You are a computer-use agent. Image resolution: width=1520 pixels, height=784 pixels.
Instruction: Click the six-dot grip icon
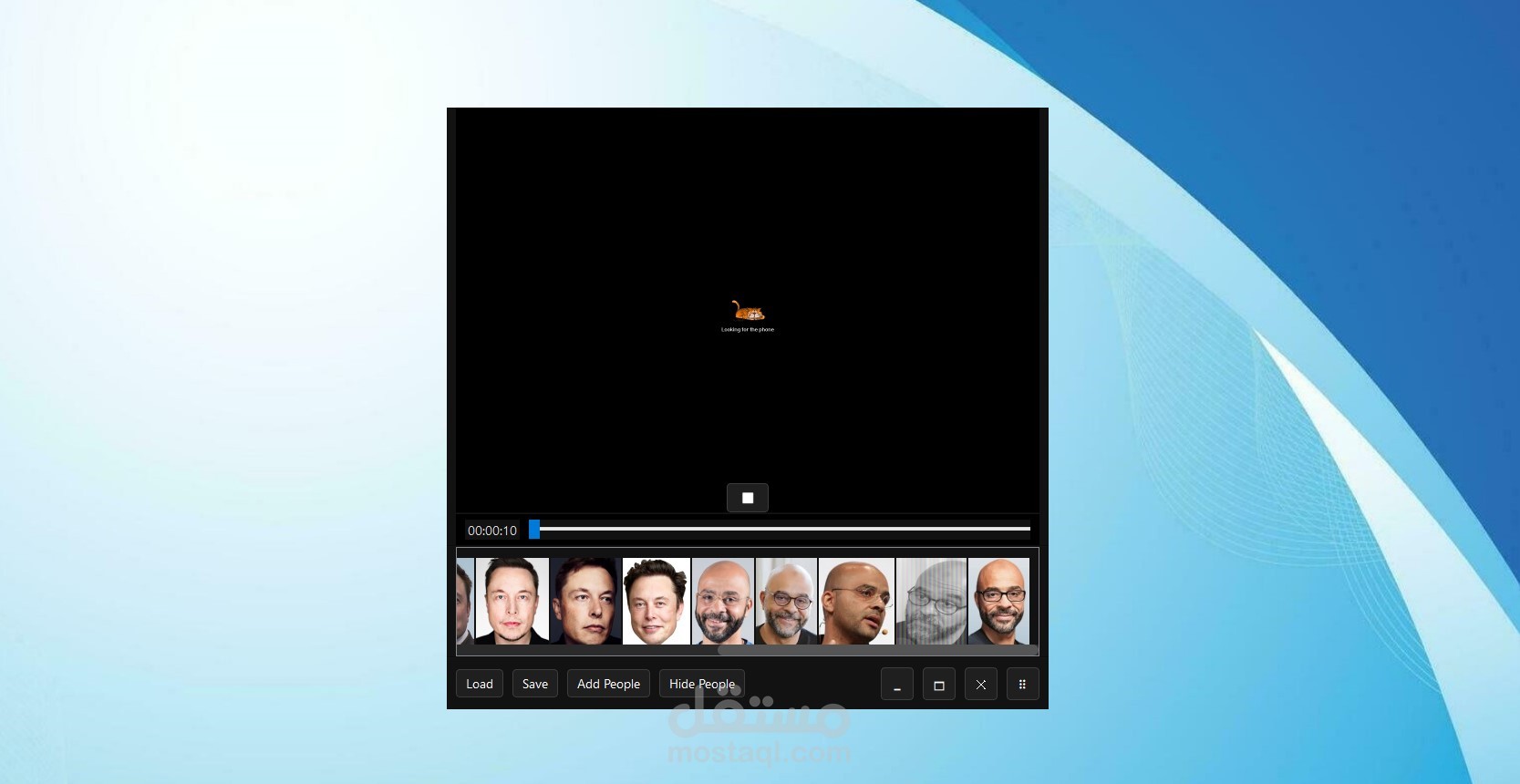(1023, 684)
